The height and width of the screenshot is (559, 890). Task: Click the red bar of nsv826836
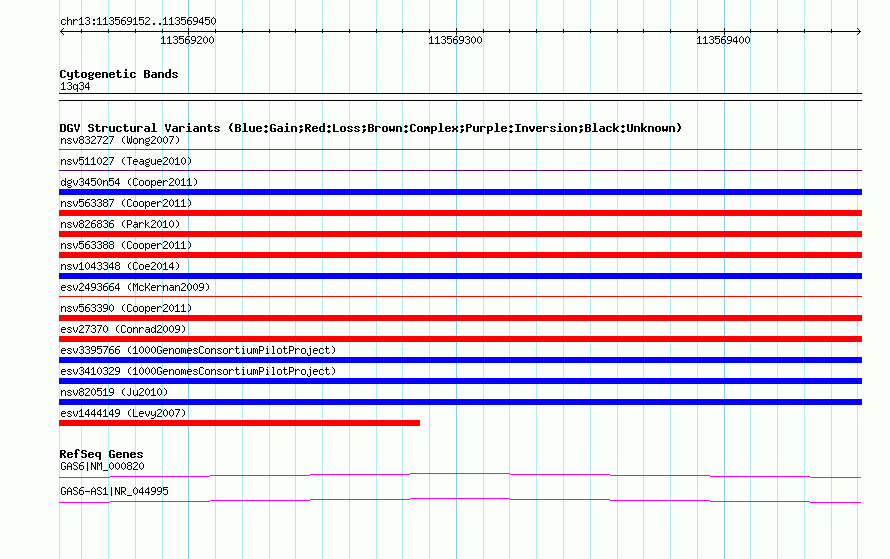tap(460, 234)
